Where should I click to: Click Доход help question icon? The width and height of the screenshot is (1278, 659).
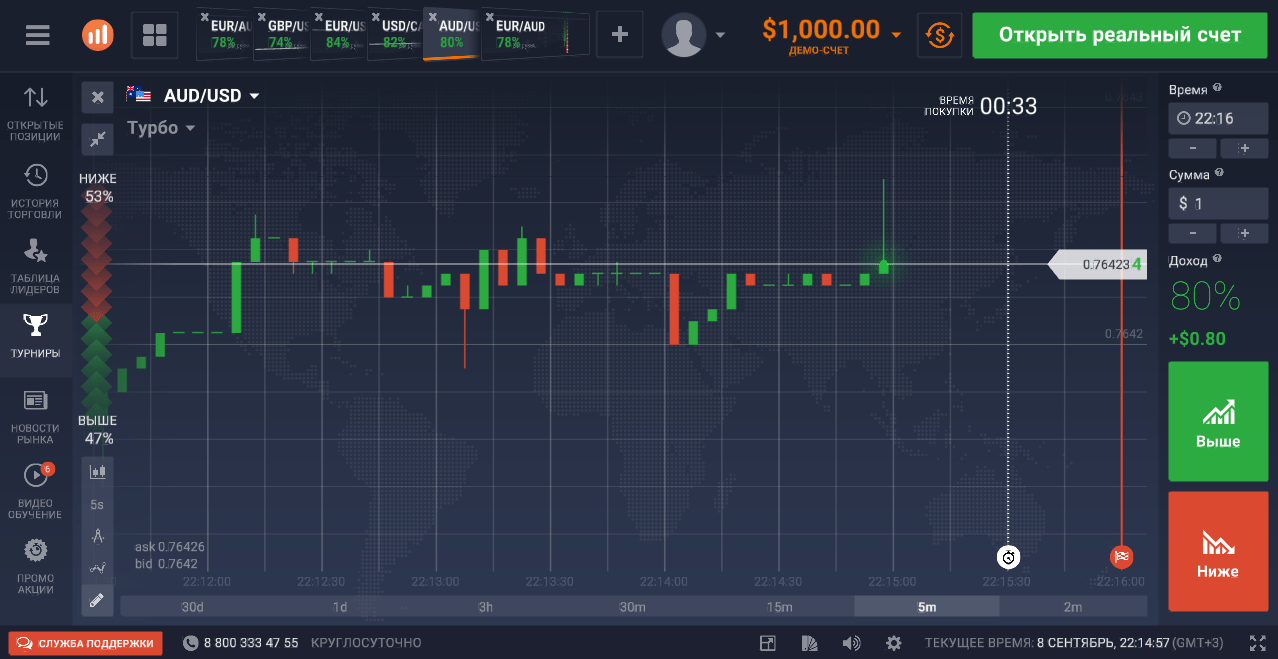pos(1217,259)
